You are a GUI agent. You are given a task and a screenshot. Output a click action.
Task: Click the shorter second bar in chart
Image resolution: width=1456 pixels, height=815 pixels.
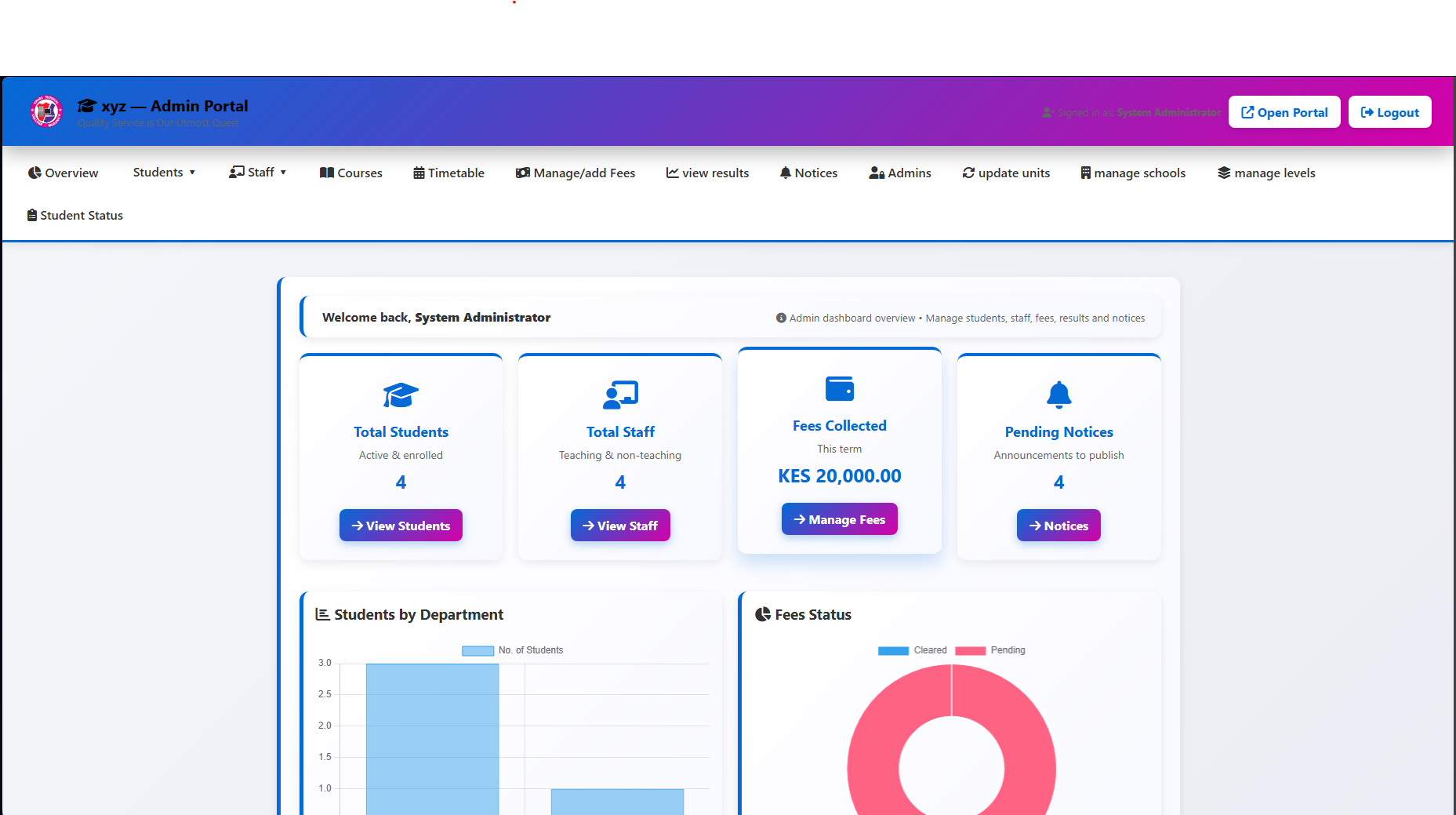617,802
